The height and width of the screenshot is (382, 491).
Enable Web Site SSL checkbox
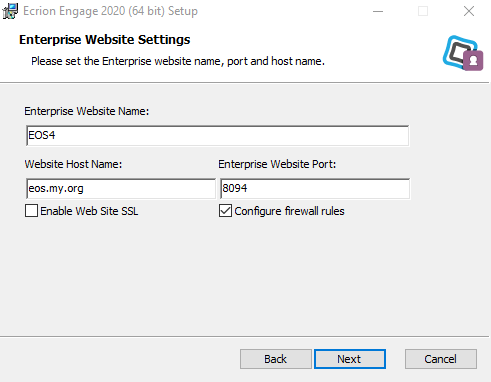31,211
